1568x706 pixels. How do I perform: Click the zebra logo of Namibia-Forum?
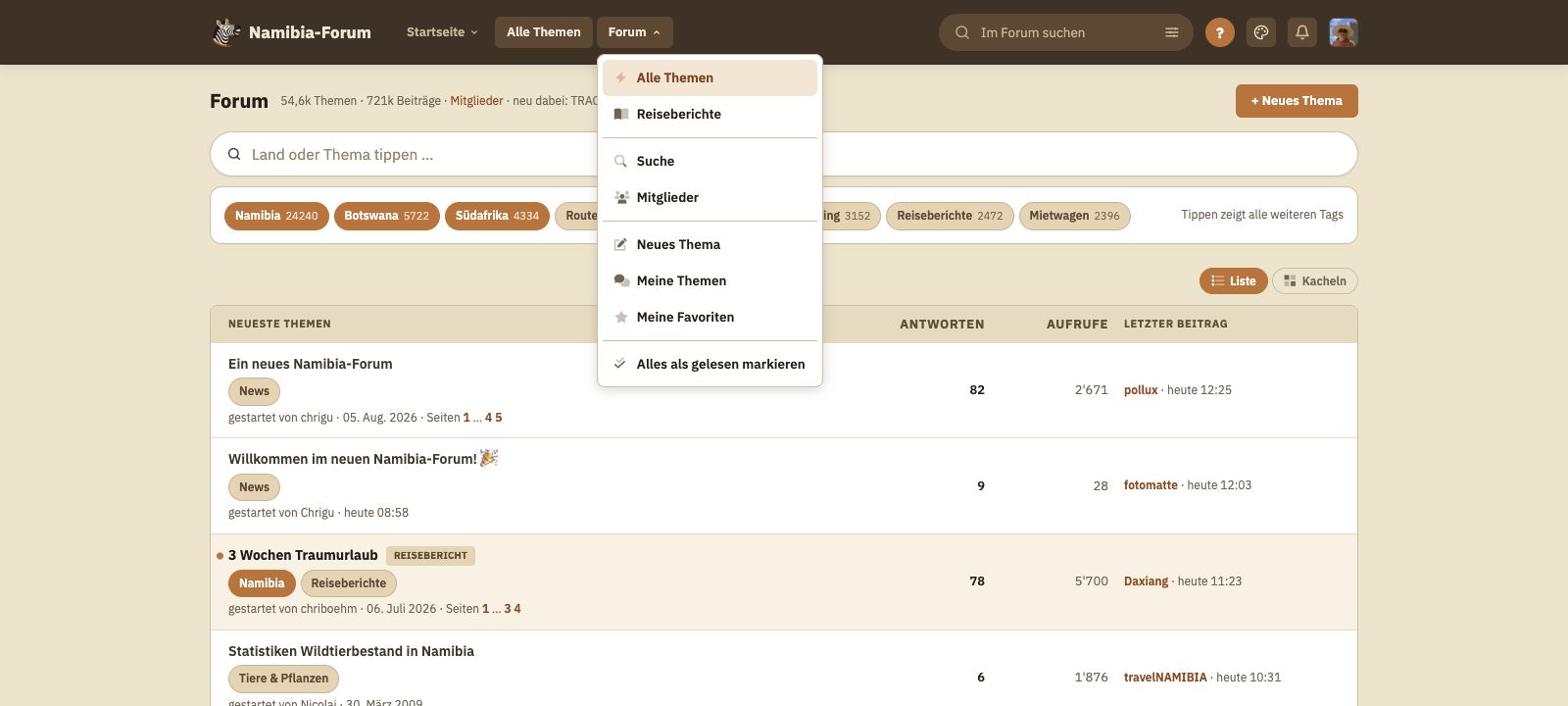pyautogui.click(x=226, y=32)
